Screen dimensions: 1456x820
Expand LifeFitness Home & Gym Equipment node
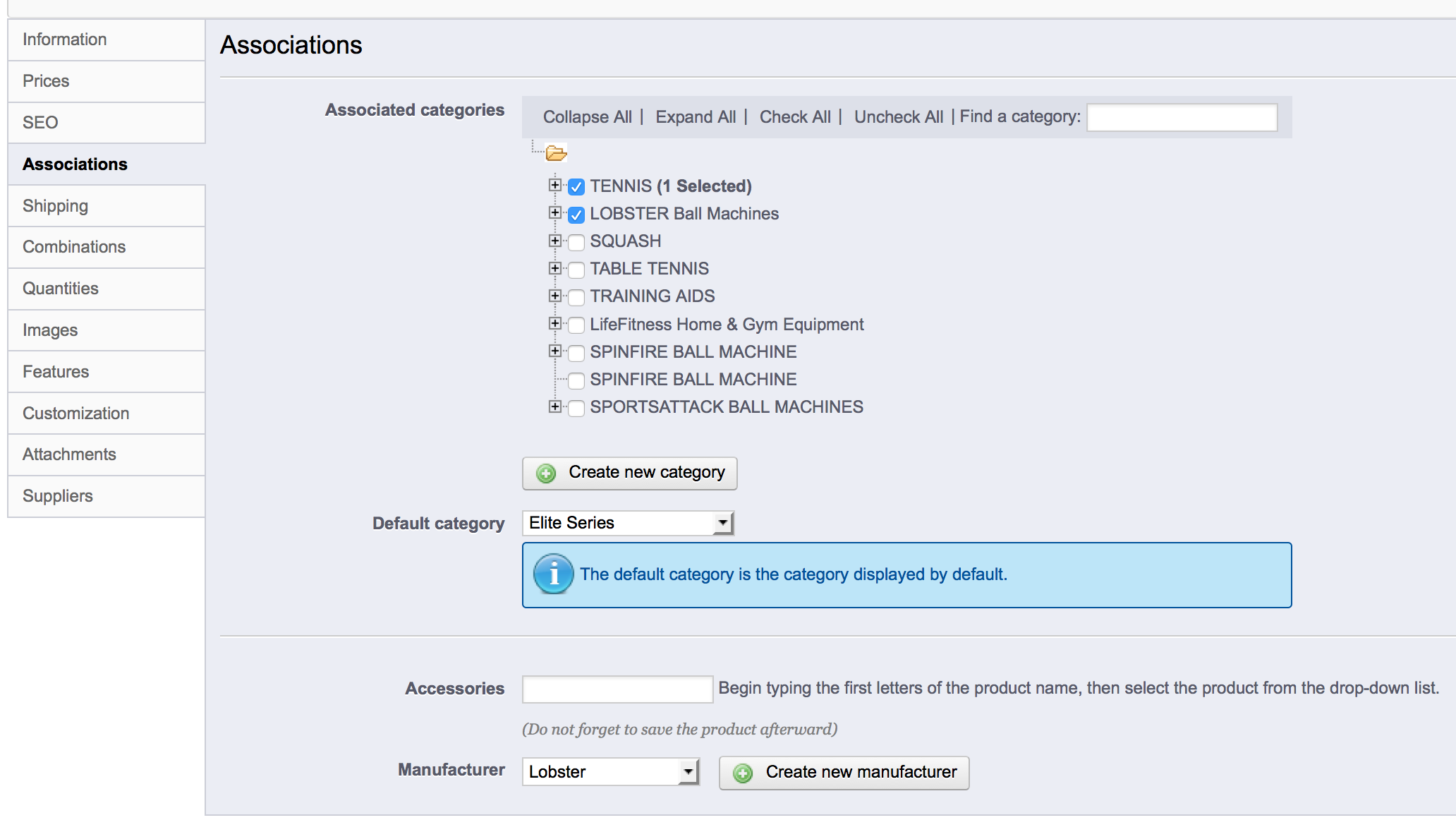tap(555, 323)
